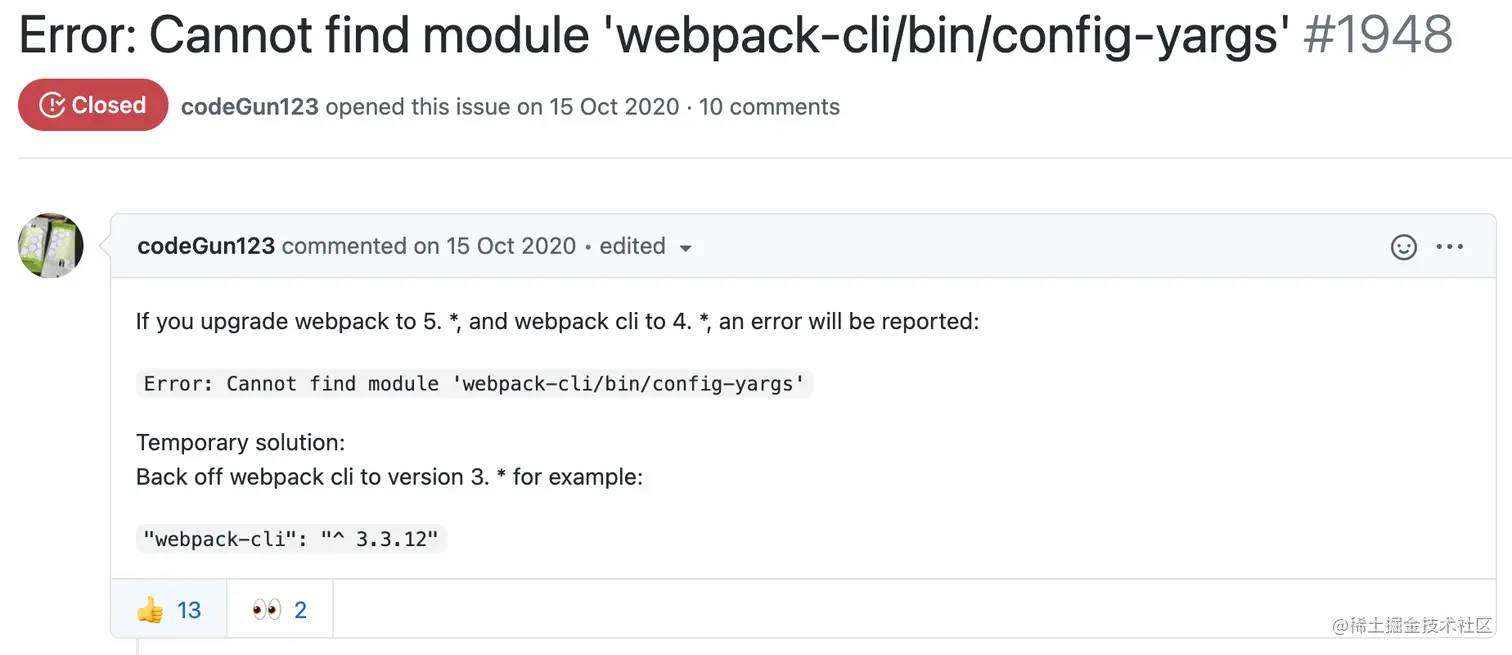Image resolution: width=1512 pixels, height=655 pixels.
Task: Click the 'Back off webpack cli' line
Action: [x=389, y=477]
